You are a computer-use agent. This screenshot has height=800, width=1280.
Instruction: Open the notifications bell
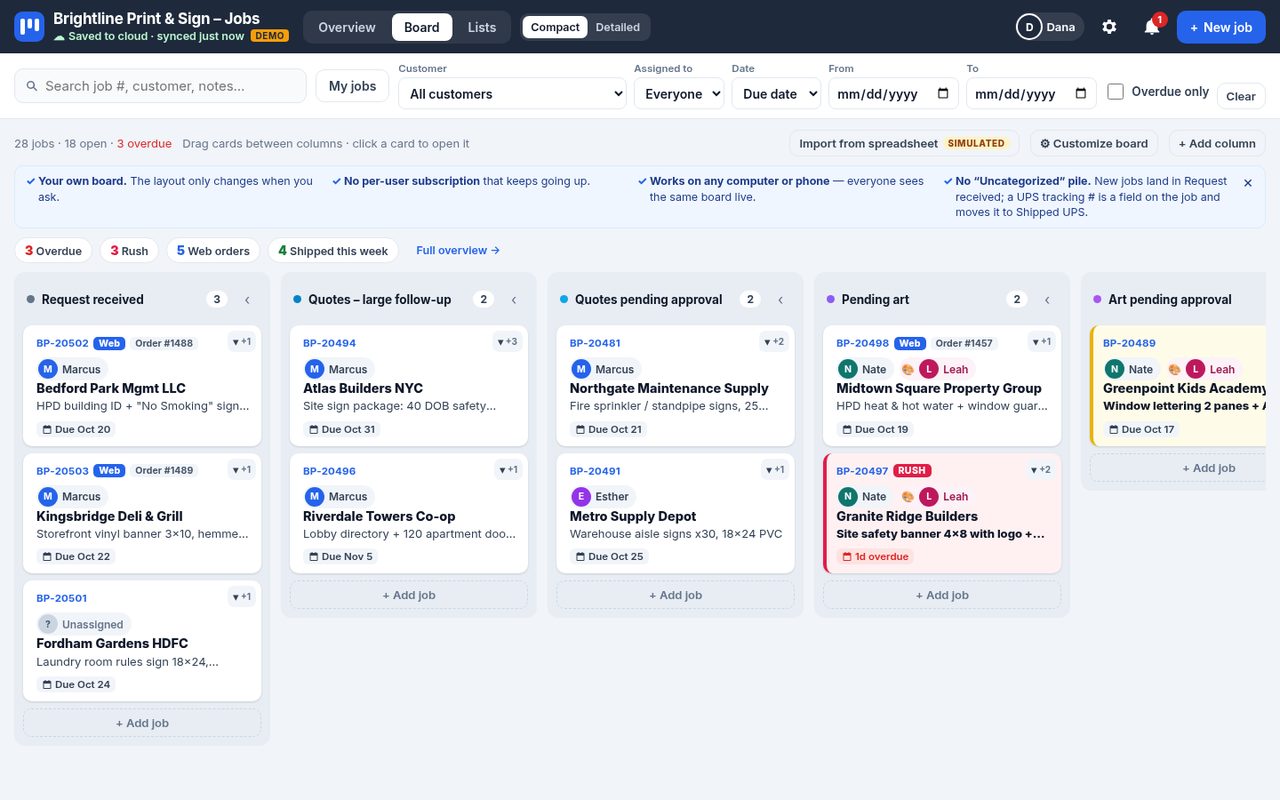pos(1152,27)
